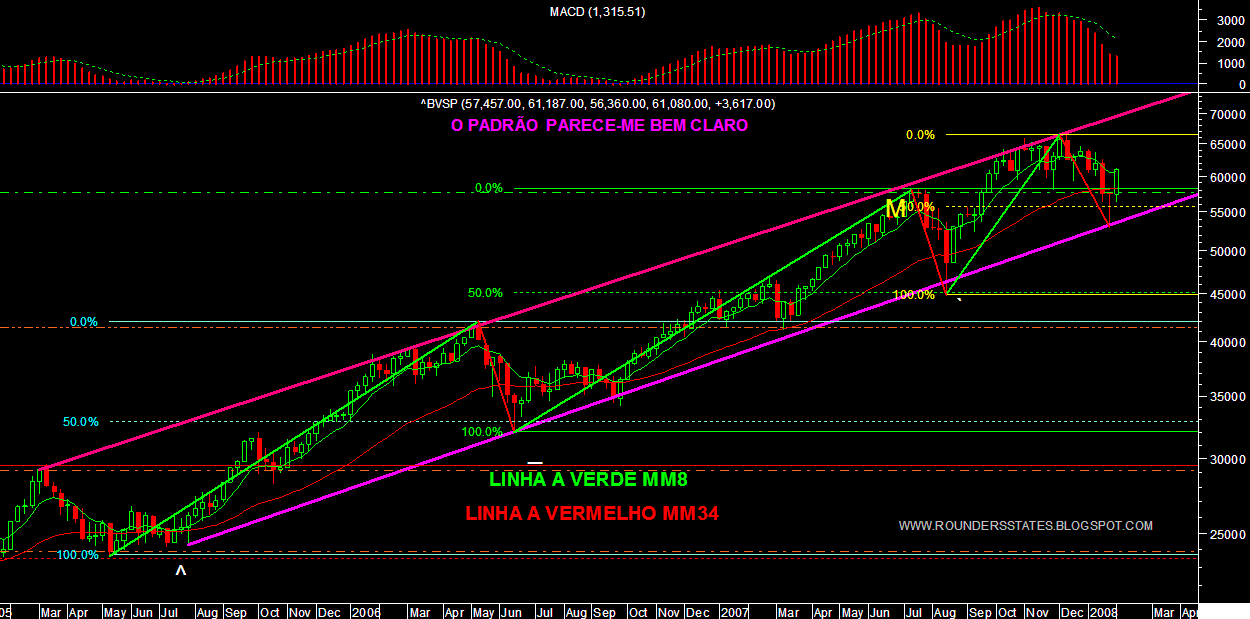Select the green 100.0% Fibonacci label
This screenshot has height=619, width=1250.
pyautogui.click(x=482, y=432)
